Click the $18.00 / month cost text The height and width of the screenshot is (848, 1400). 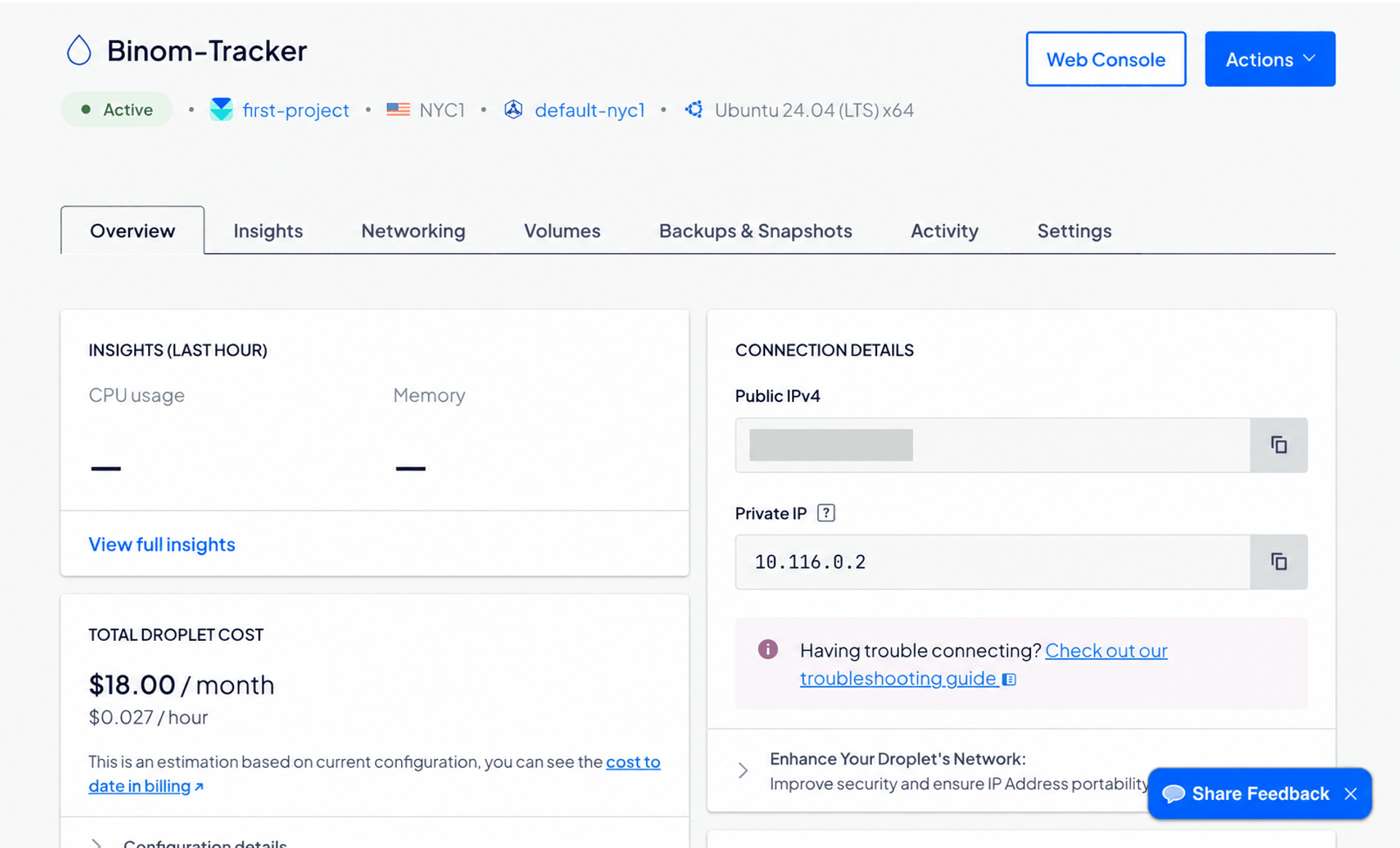click(182, 685)
